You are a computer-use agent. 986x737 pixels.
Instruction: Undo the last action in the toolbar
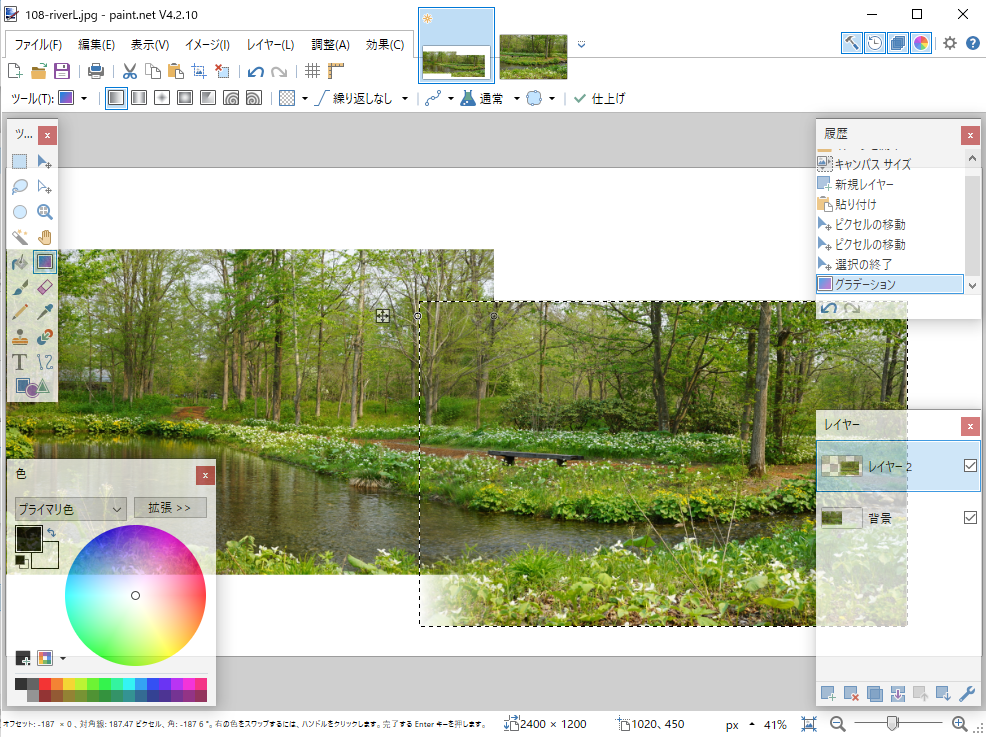(x=255, y=71)
